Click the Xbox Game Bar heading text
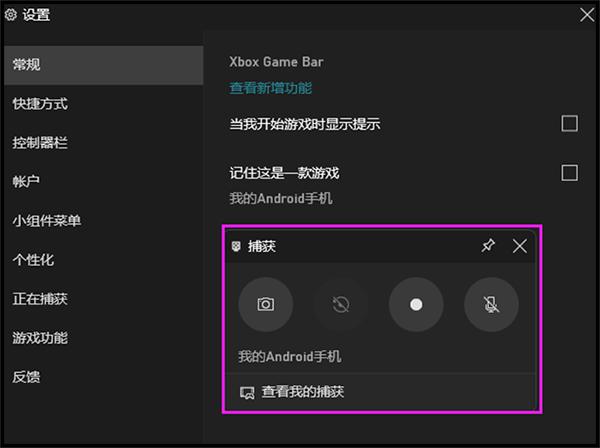600x448 pixels. (276, 62)
